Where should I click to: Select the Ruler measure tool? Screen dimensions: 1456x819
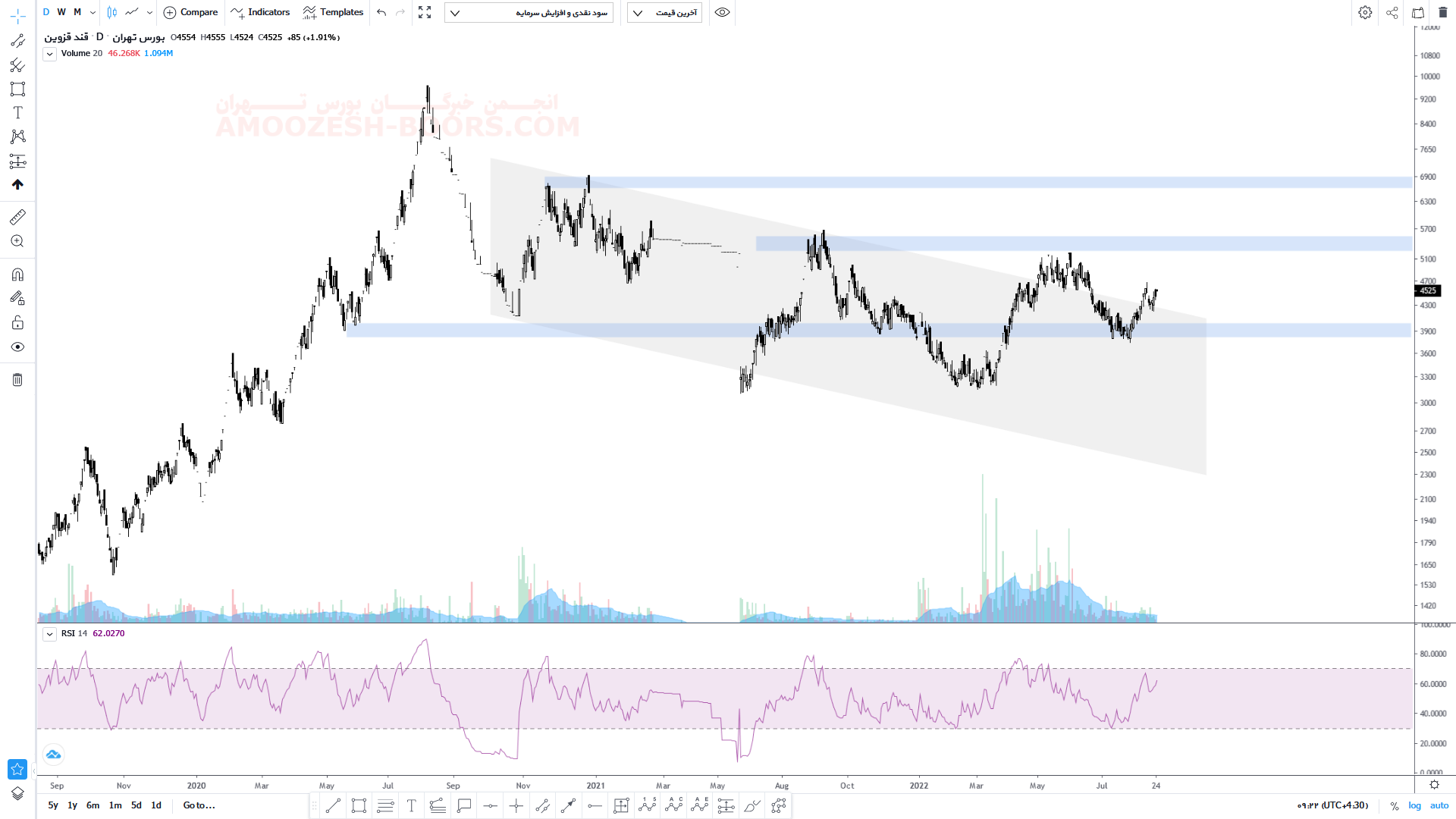pos(17,218)
